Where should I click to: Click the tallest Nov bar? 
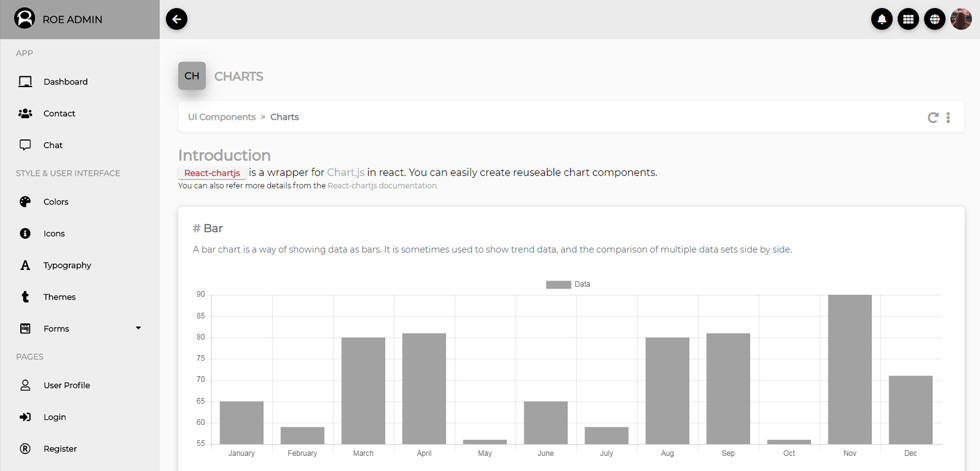point(850,370)
